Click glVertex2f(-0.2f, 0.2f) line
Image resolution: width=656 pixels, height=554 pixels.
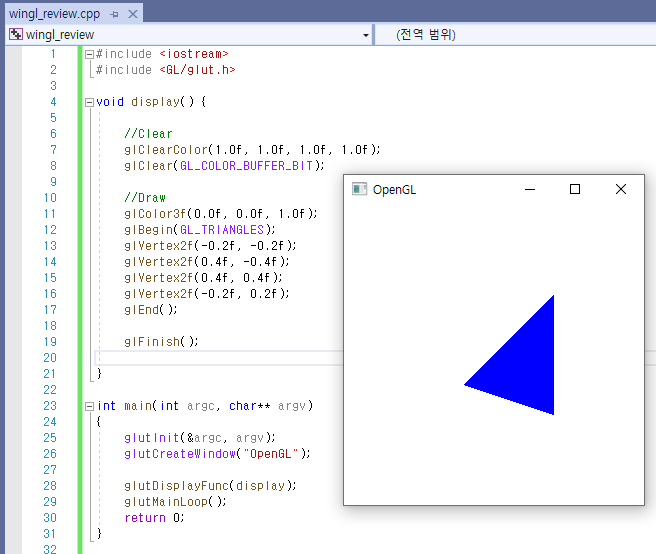tap(207, 294)
